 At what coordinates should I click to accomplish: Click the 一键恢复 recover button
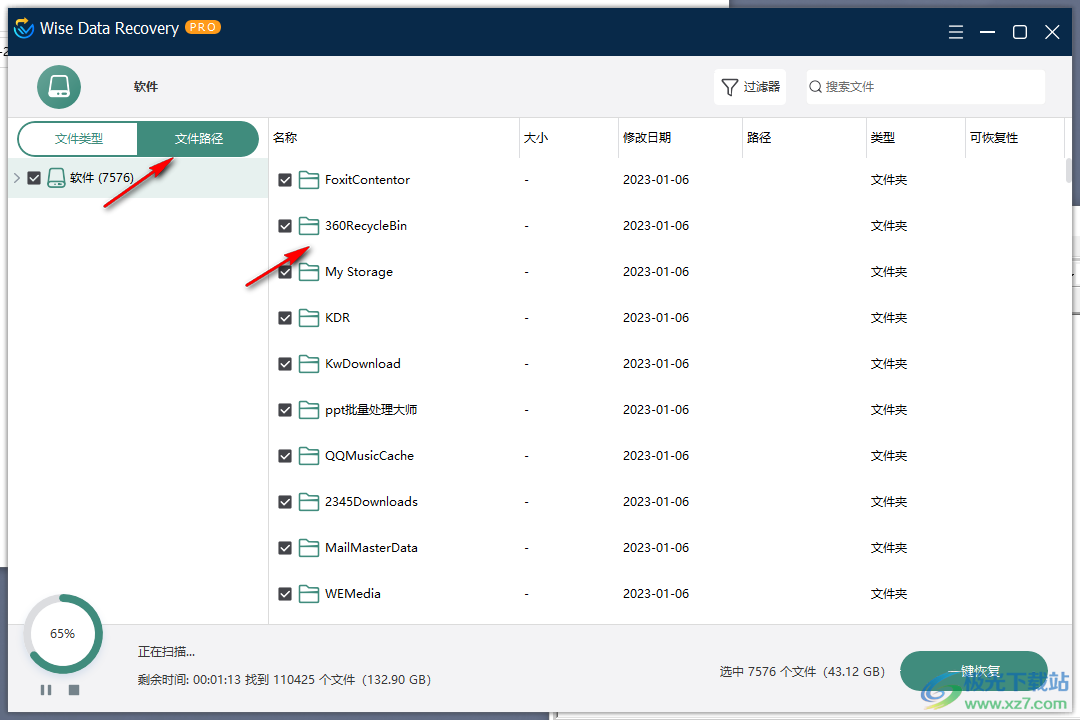coord(974,671)
